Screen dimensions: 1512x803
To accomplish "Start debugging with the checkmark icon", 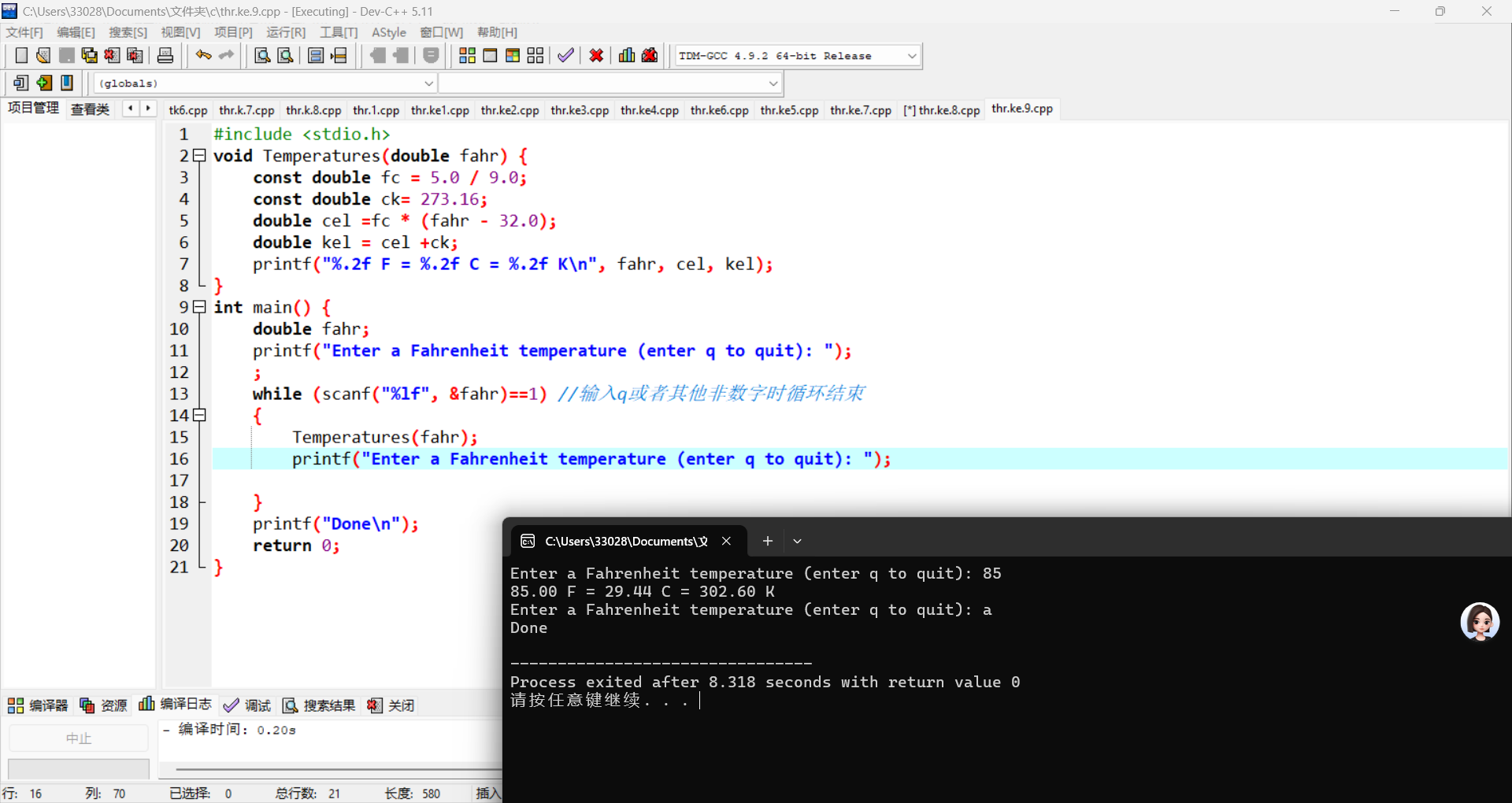I will point(565,55).
